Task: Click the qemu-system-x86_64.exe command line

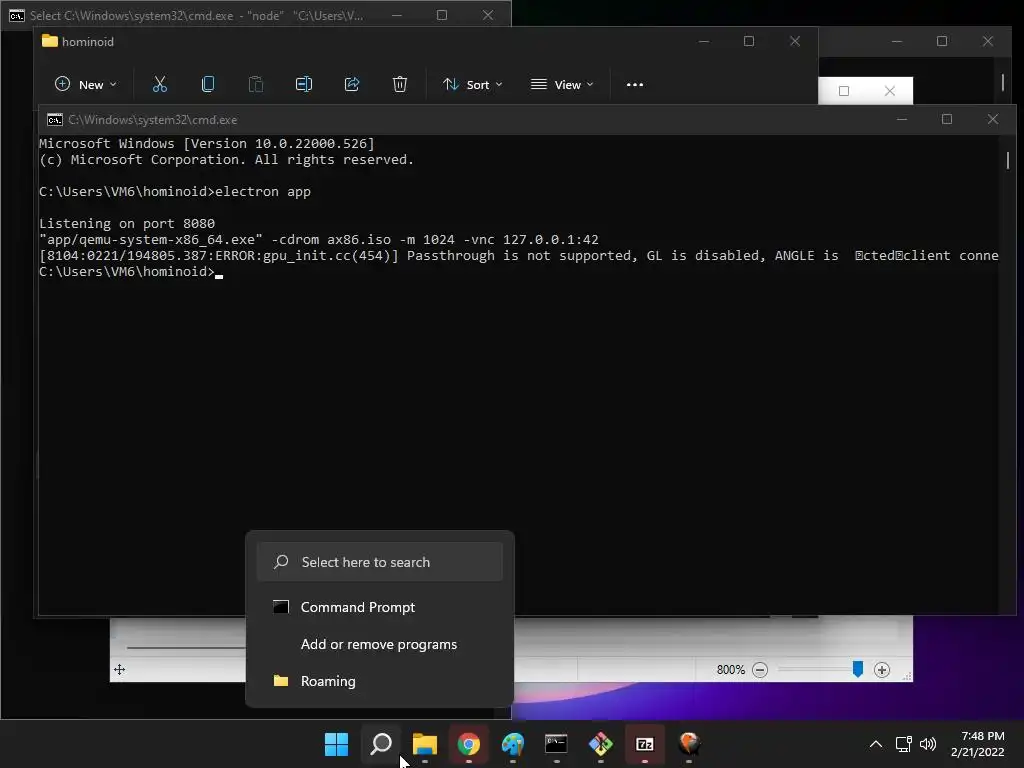Action: (319, 239)
